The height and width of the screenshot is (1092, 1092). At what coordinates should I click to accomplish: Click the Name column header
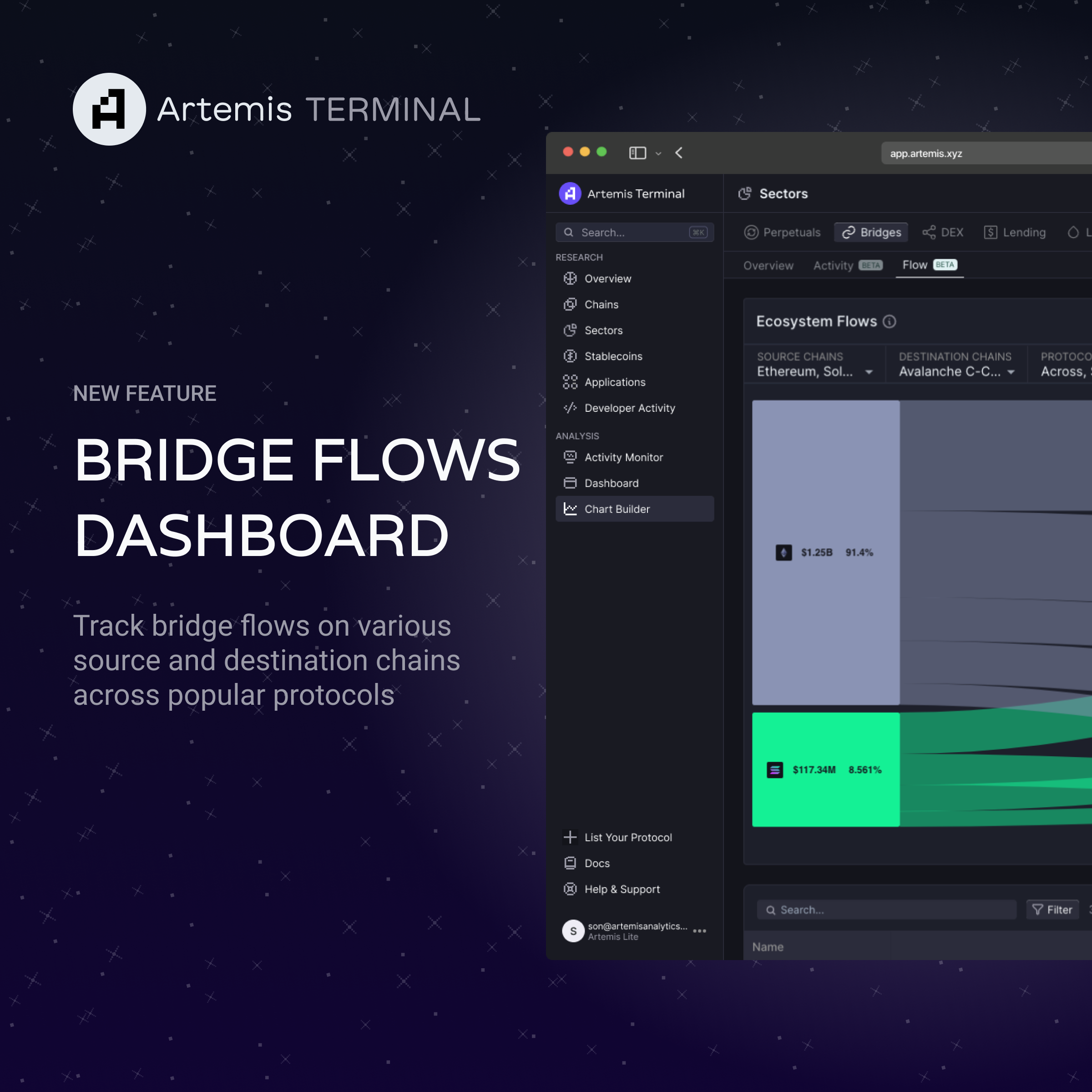[768, 947]
